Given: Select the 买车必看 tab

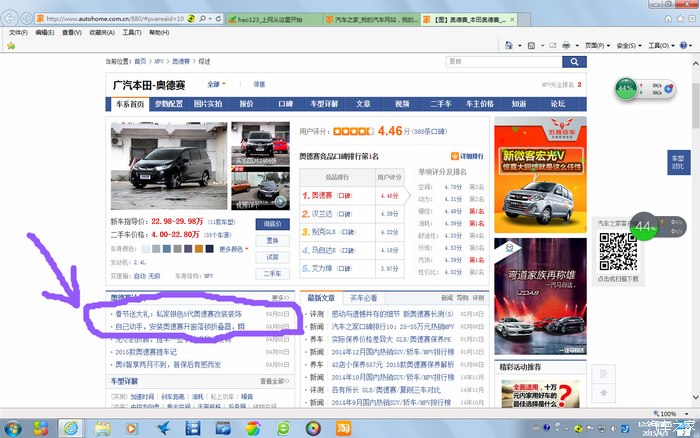Looking at the screenshot, I should tap(363, 298).
